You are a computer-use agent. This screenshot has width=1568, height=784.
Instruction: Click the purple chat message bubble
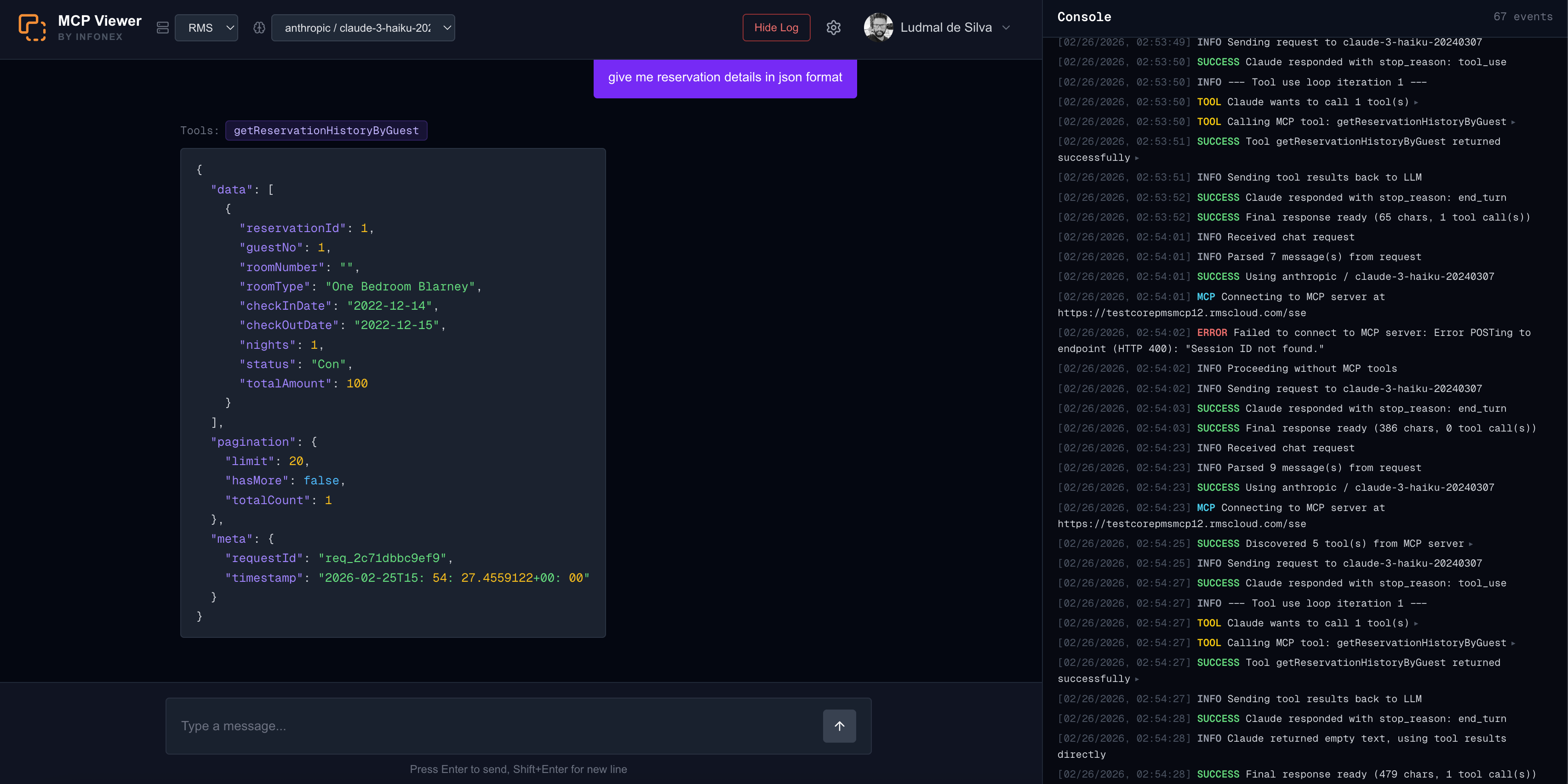pyautogui.click(x=724, y=78)
